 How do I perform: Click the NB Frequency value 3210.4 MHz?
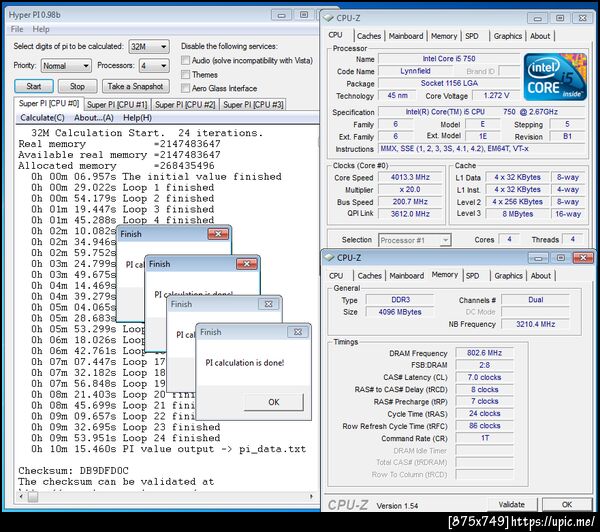[535, 324]
